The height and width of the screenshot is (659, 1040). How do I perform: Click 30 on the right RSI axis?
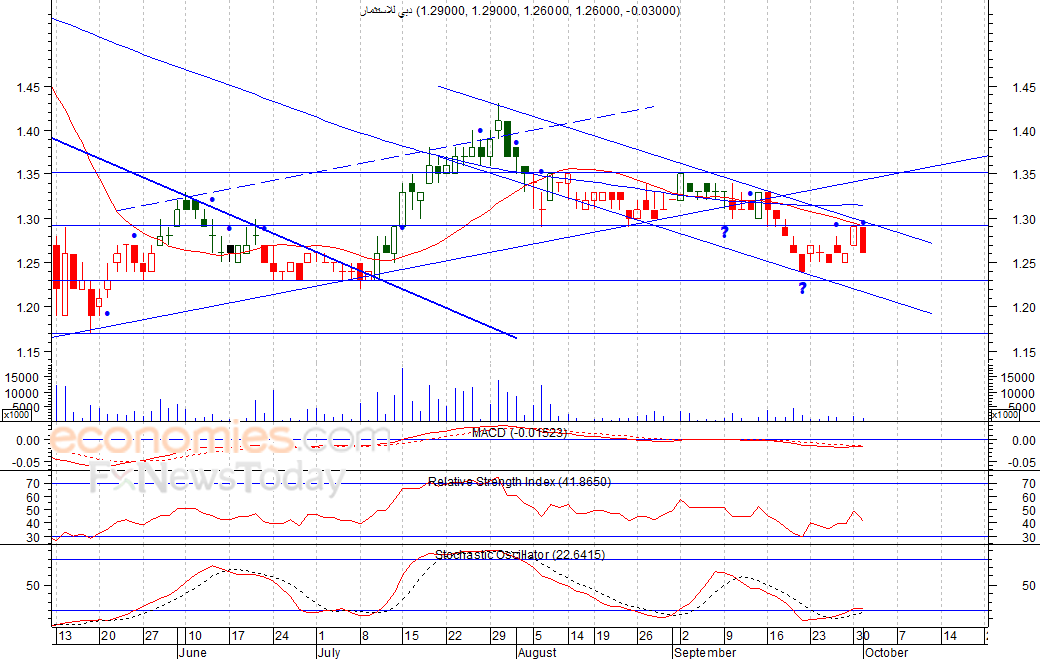pyautogui.click(x=1029, y=538)
